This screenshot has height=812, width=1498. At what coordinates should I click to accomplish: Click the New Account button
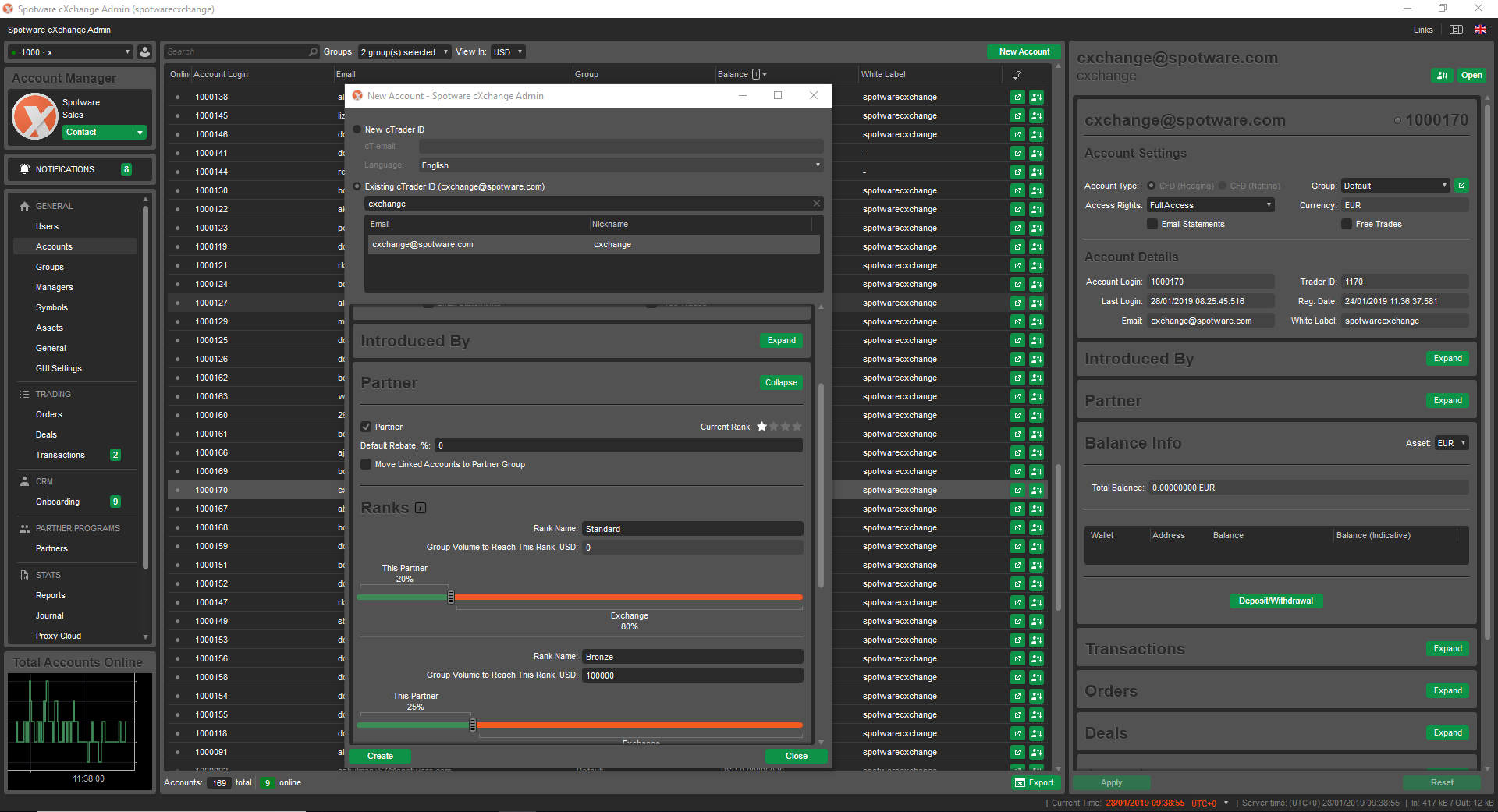coord(1024,51)
